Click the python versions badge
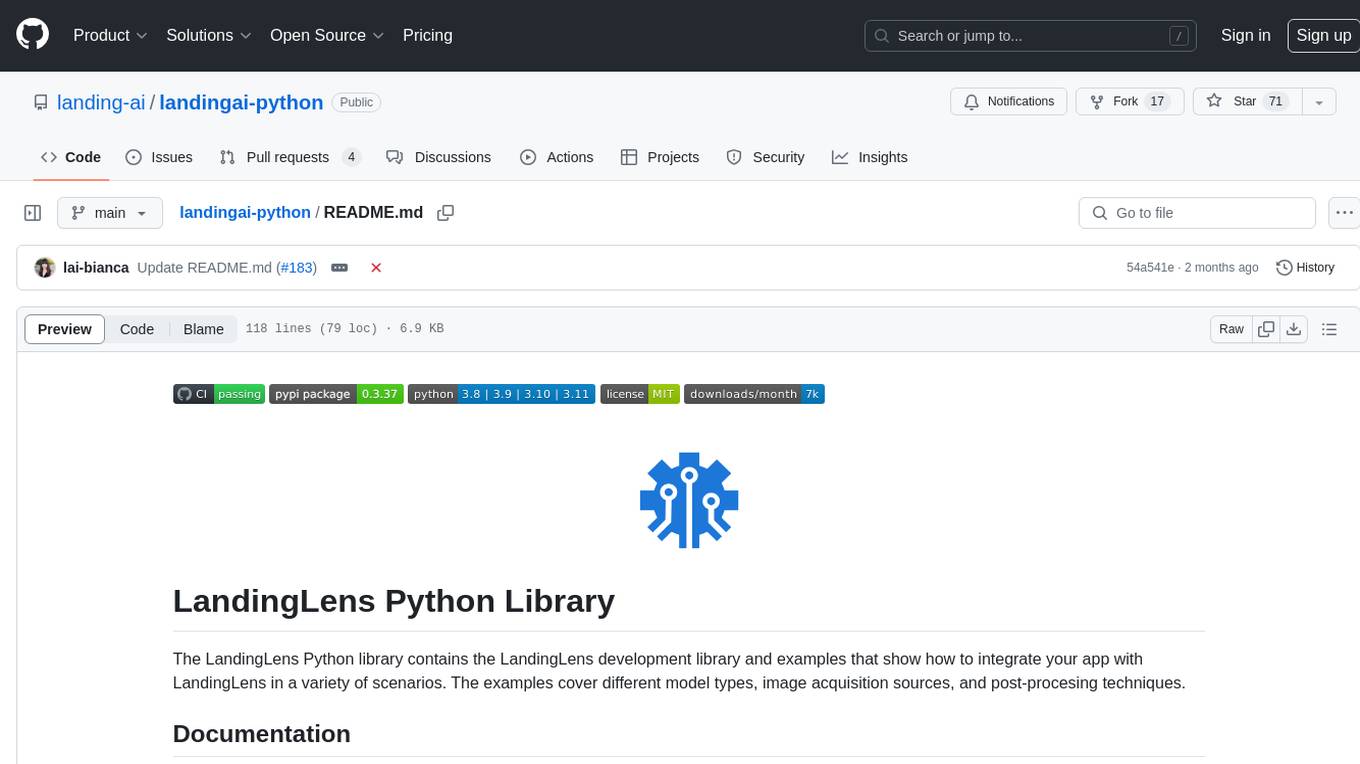 pos(501,394)
